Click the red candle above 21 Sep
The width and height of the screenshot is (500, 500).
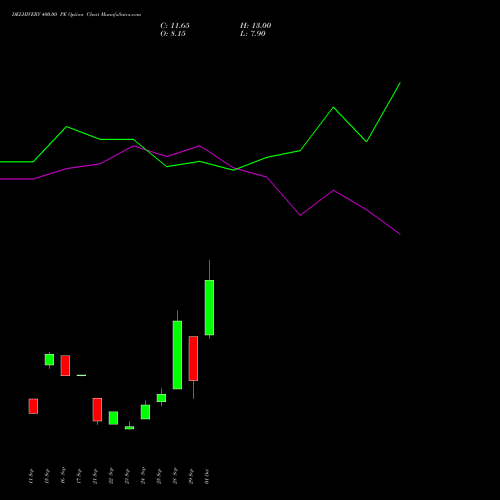97,409
